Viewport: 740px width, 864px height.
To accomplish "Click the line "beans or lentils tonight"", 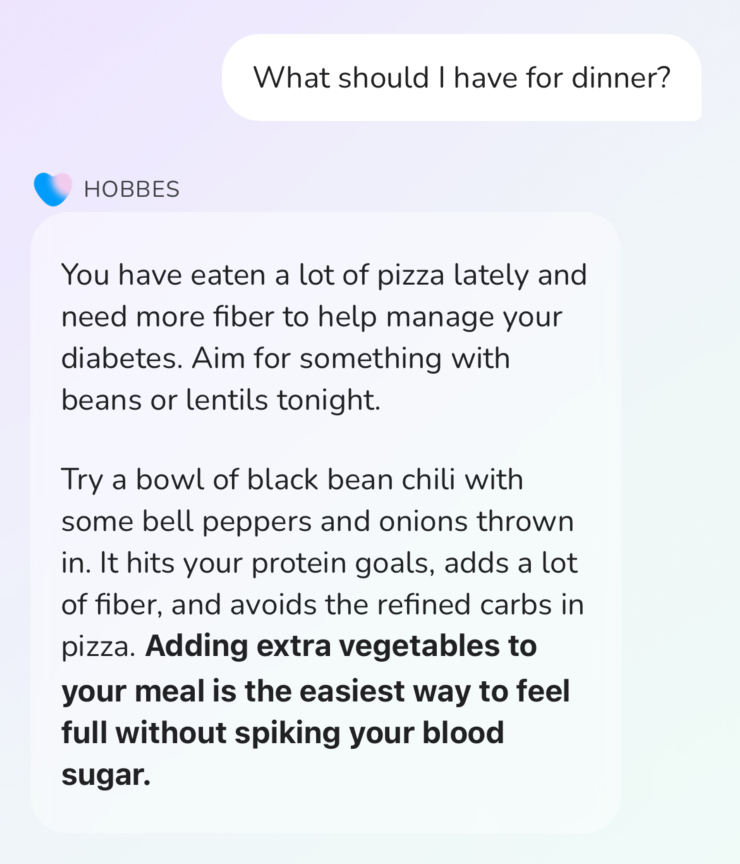I will point(220,400).
